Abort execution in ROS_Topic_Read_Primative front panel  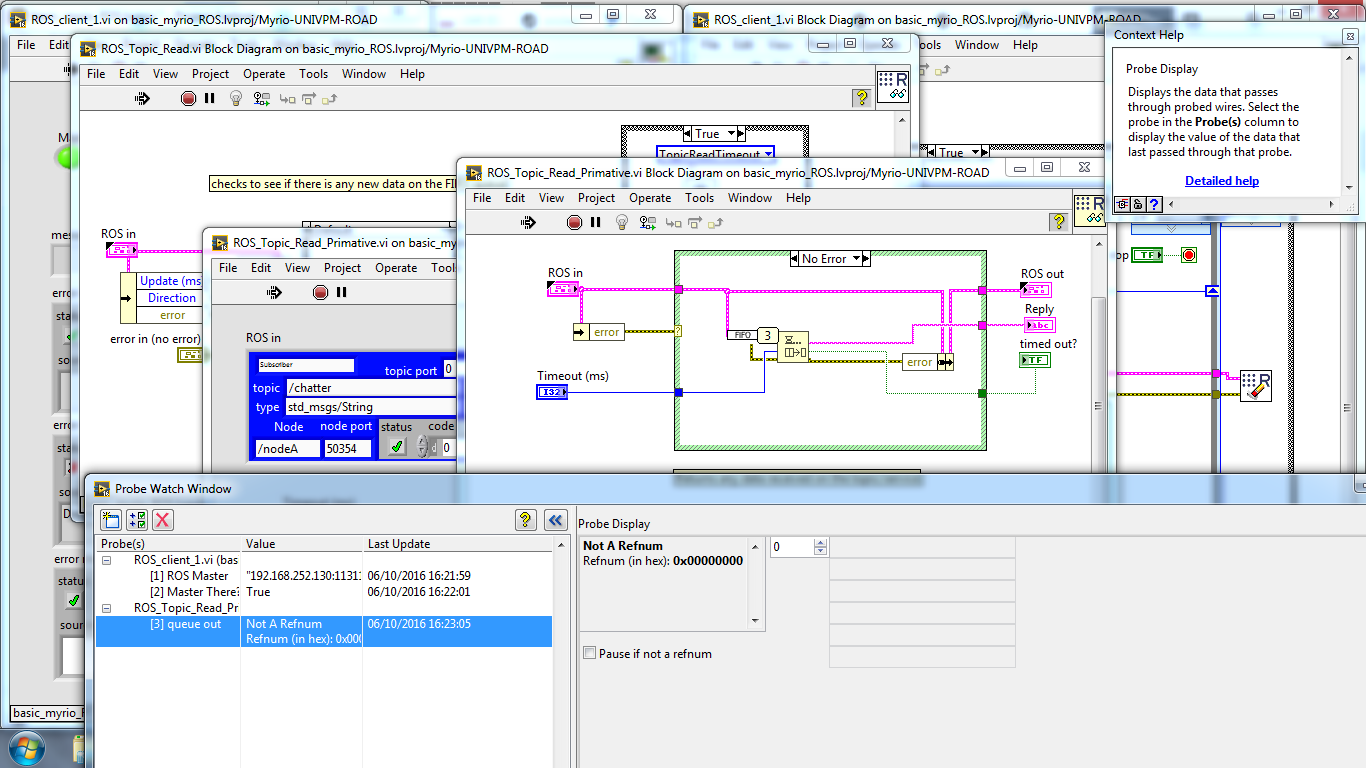320,292
